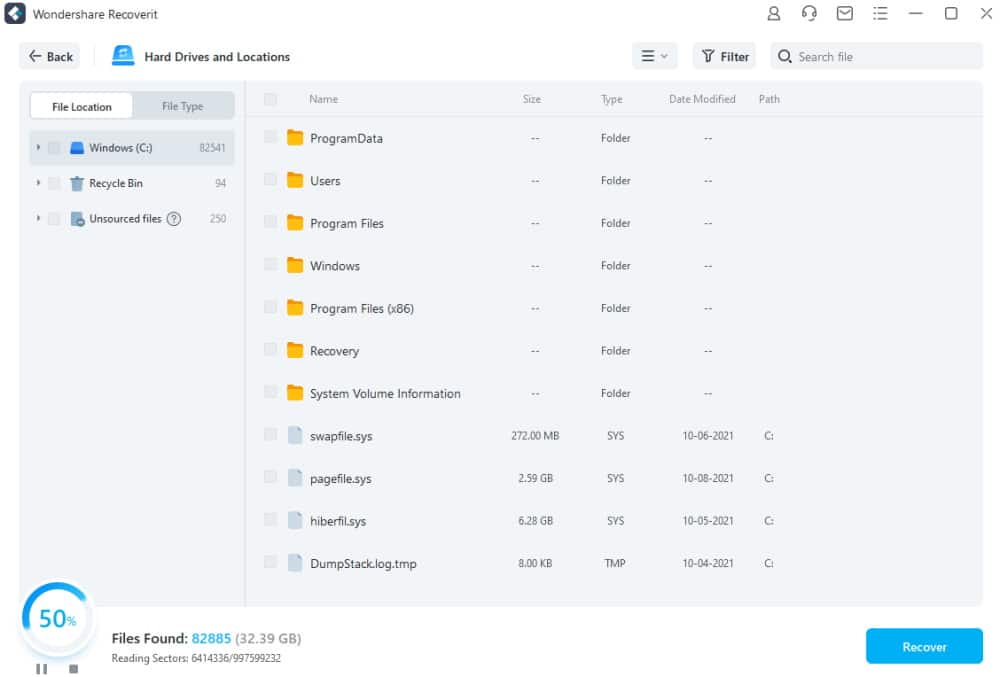Click the Recycle Bin icon in the sidebar
Viewport: 1000px width, 677px height.
pos(78,182)
